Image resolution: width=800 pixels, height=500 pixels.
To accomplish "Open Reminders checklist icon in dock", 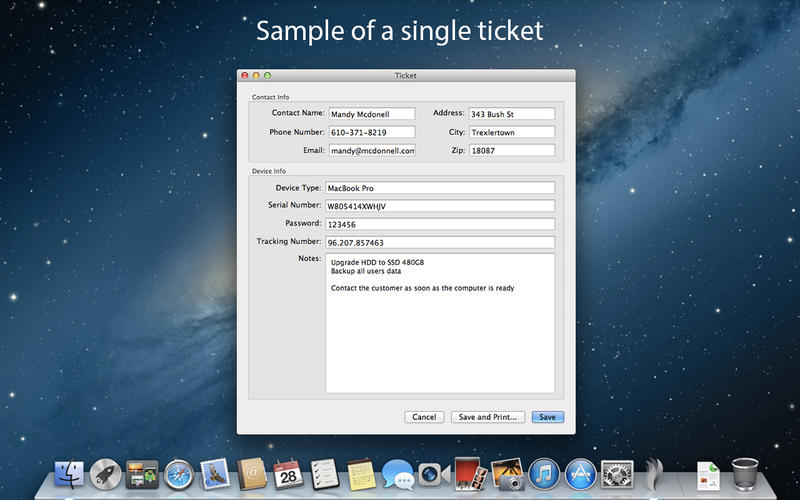I will 323,474.
